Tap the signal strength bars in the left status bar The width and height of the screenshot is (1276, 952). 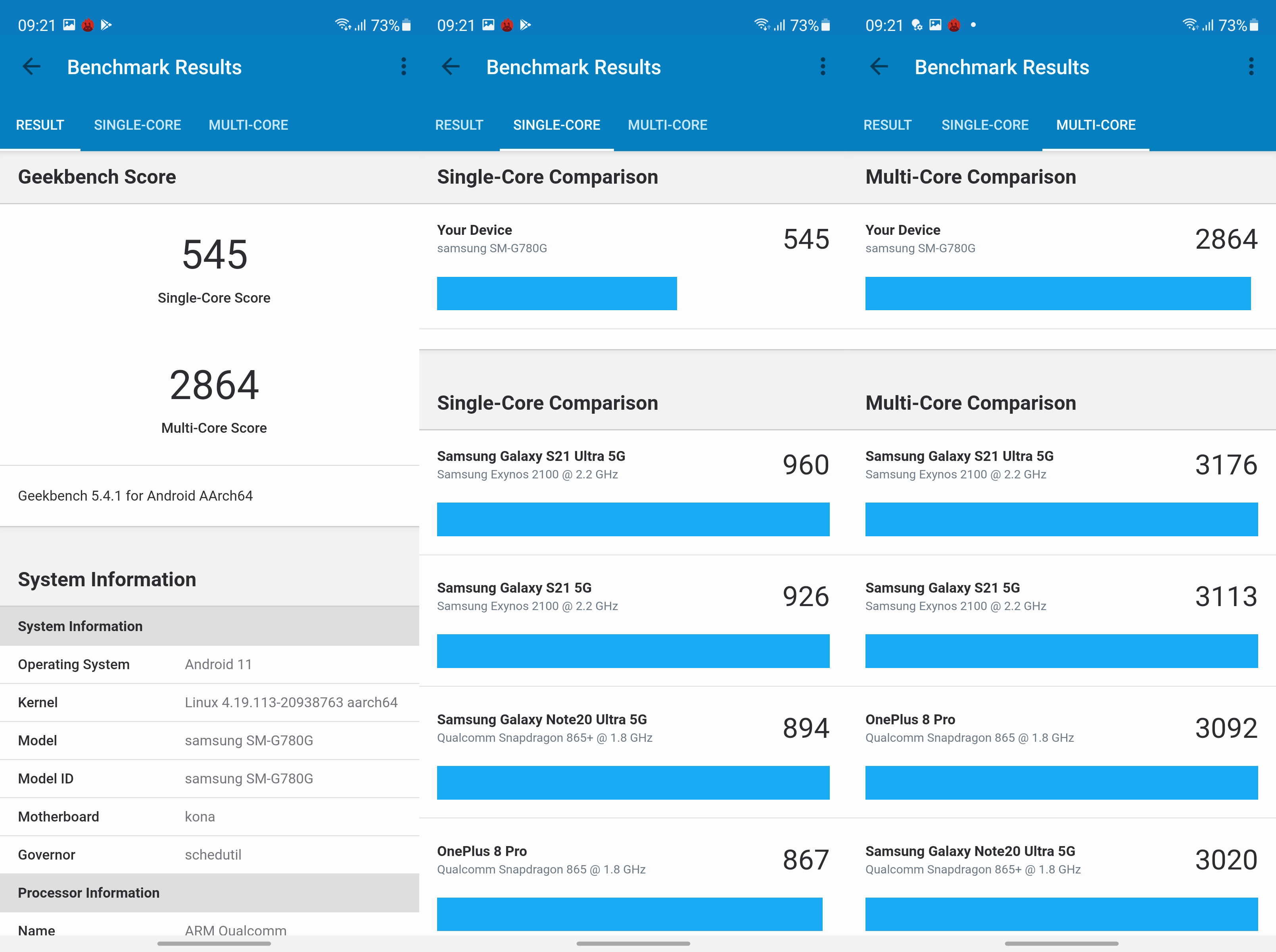[x=361, y=25]
